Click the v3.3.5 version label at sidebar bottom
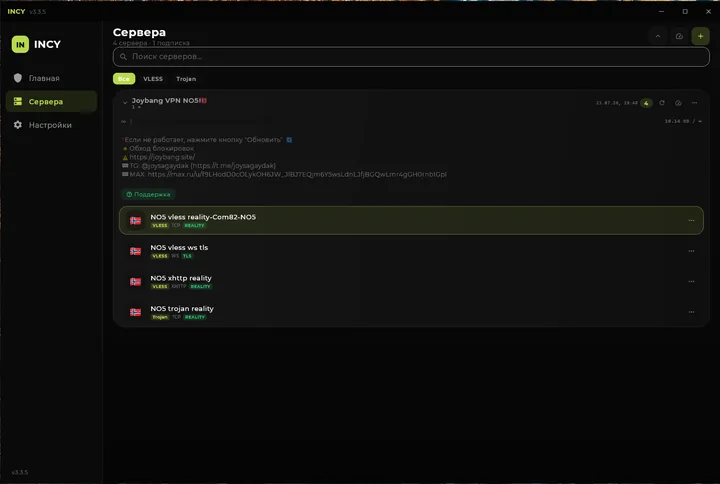The image size is (720, 484). pos(20,472)
